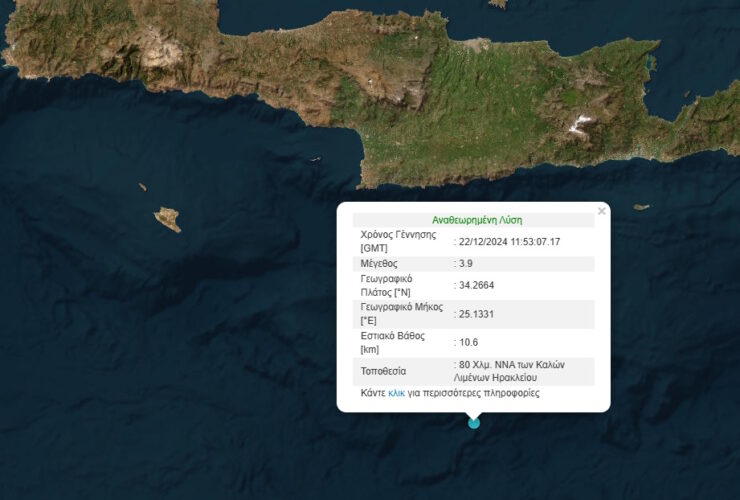Click the teal earthquake epicenter marker
This screenshot has height=500, width=740.
[x=474, y=422]
